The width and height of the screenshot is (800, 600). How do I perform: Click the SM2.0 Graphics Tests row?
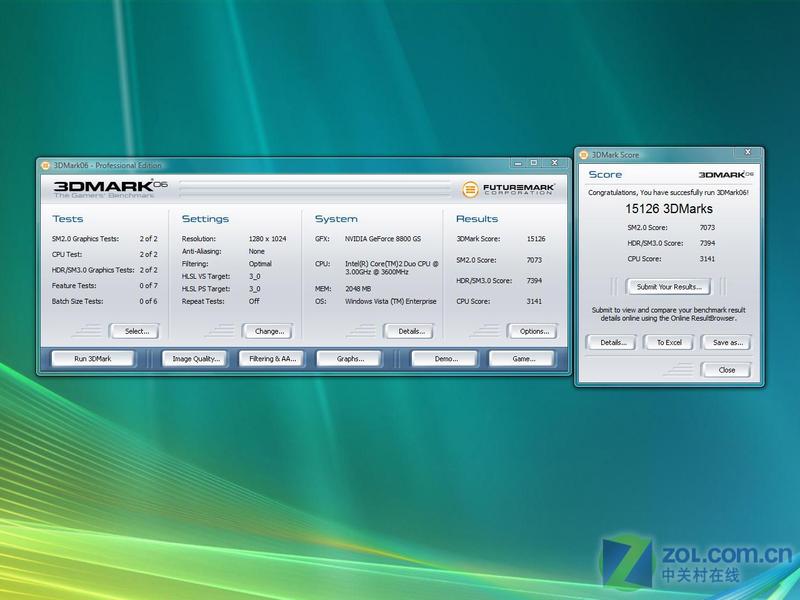click(x=105, y=239)
